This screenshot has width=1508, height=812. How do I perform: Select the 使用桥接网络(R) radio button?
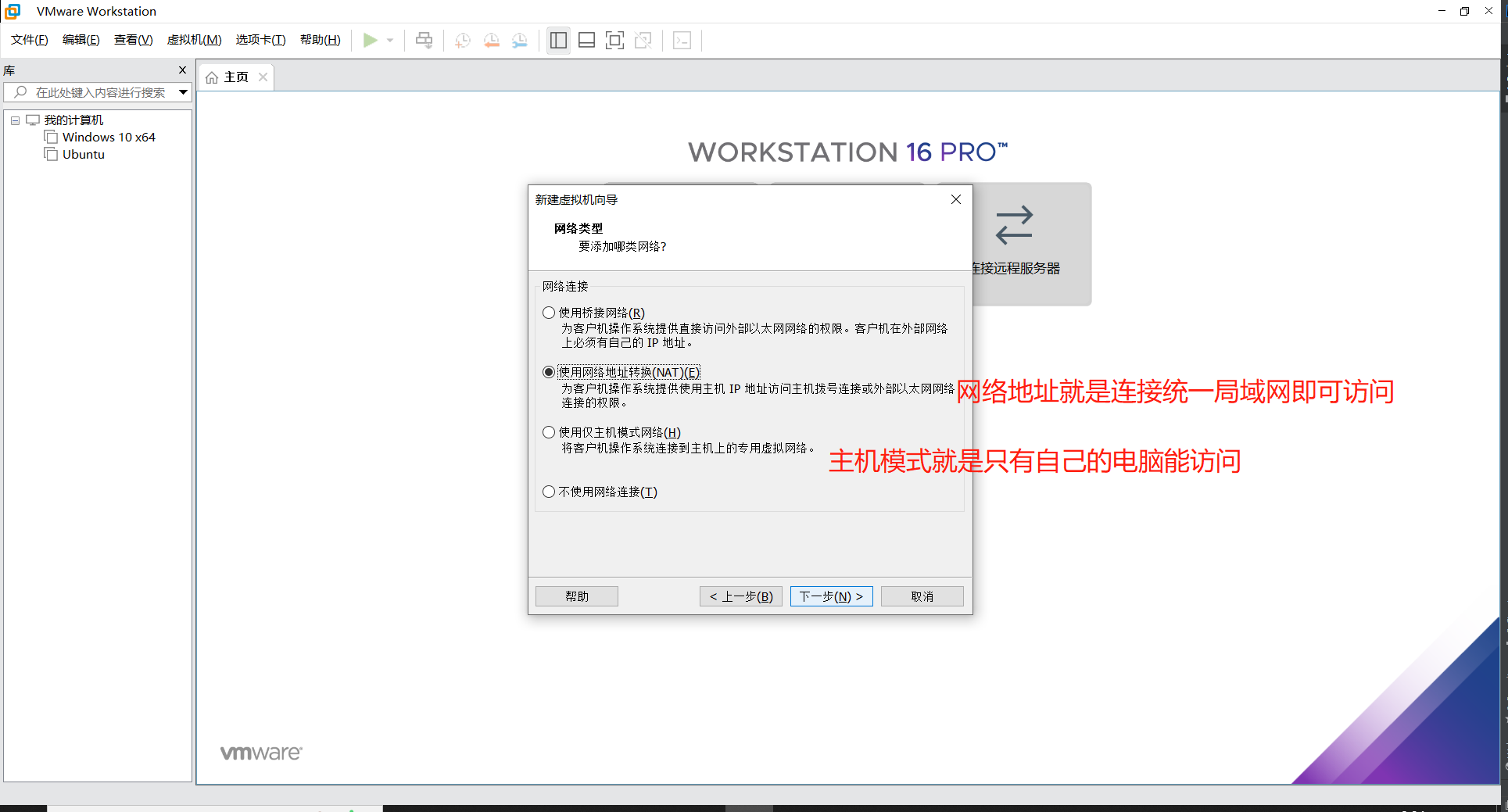click(549, 313)
